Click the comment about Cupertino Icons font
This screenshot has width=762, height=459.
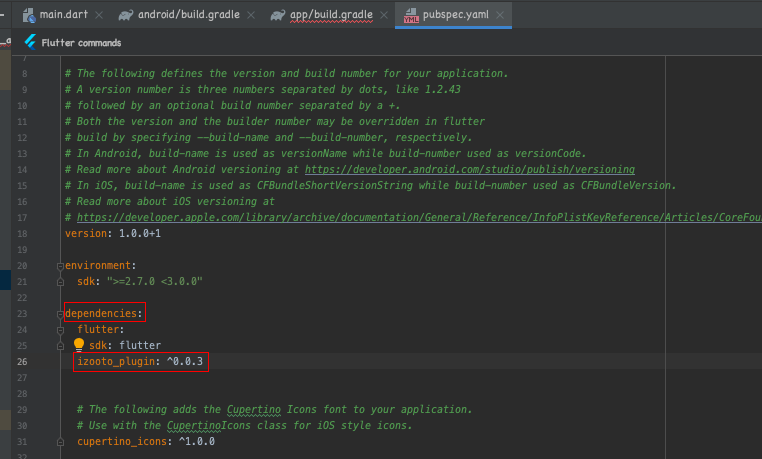(x=274, y=409)
